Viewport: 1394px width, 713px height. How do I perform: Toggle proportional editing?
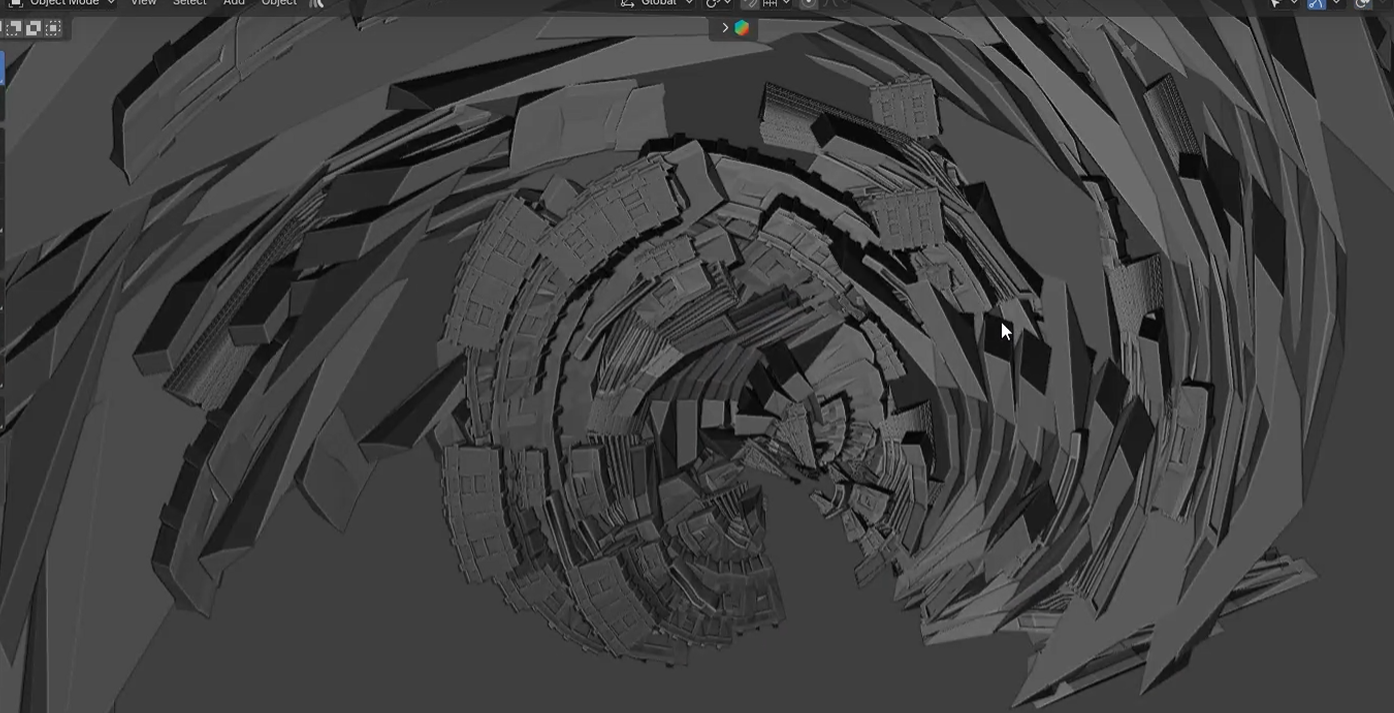point(808,3)
